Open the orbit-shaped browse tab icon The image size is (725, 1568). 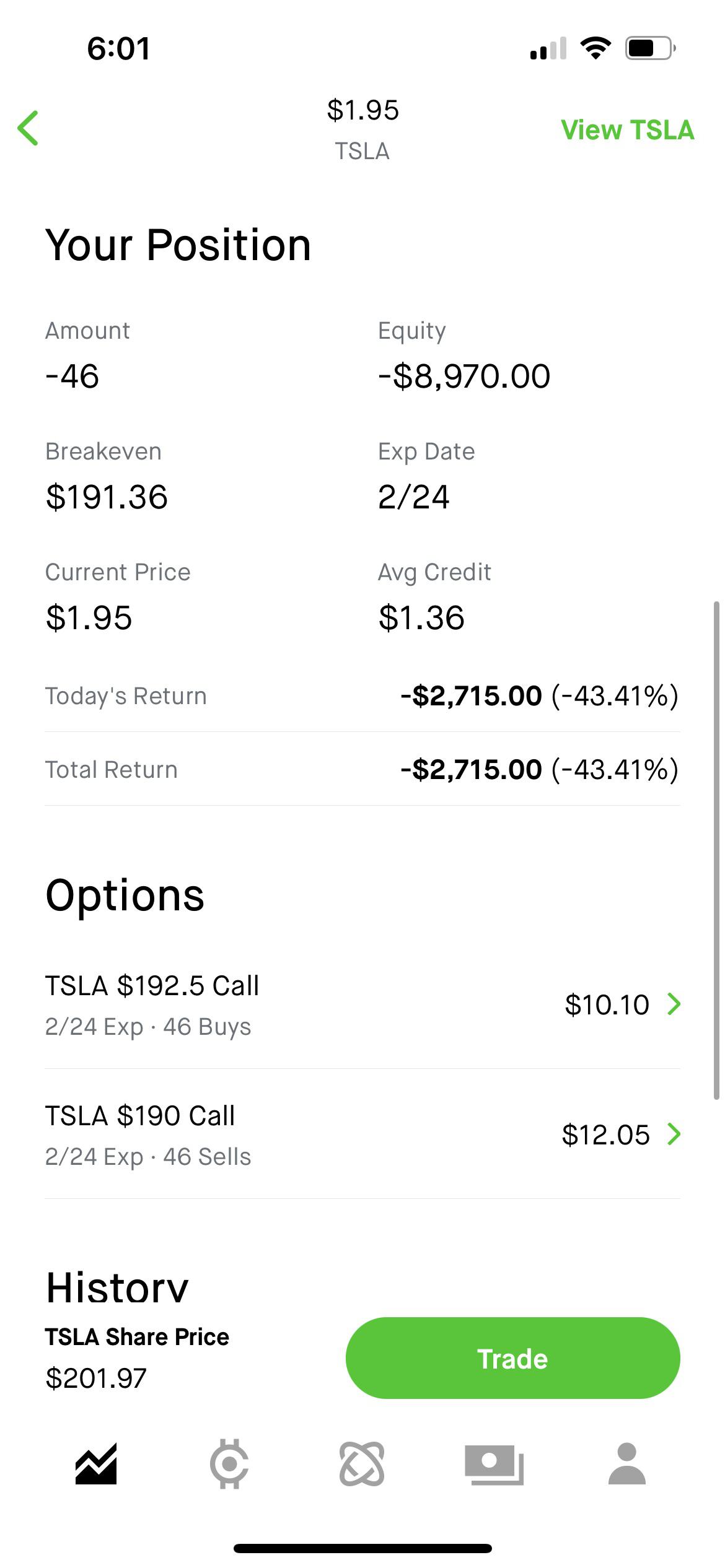pos(362,1464)
